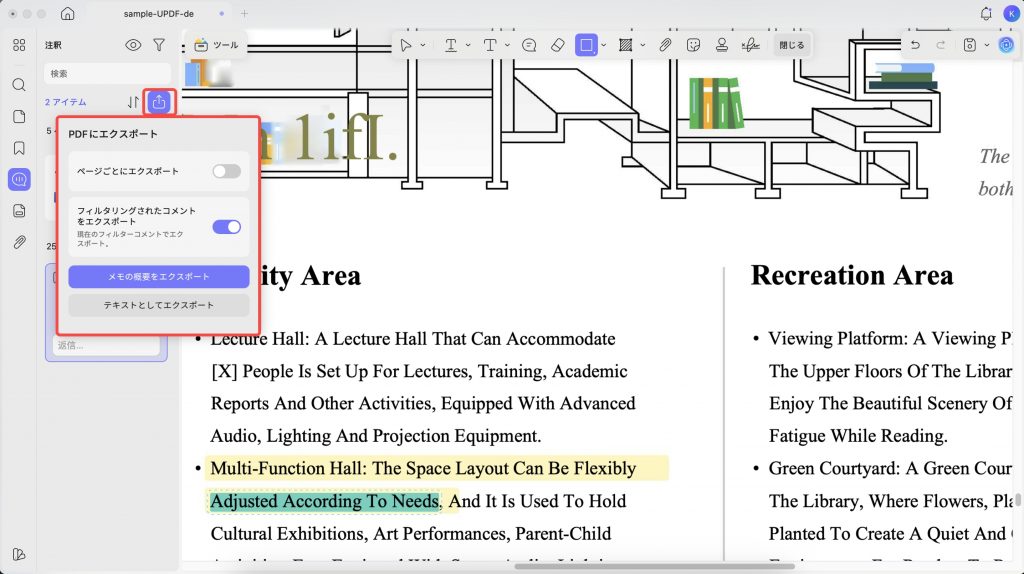This screenshot has height=574, width=1024.
Task: Click the sort comments icon
Action: (x=133, y=102)
